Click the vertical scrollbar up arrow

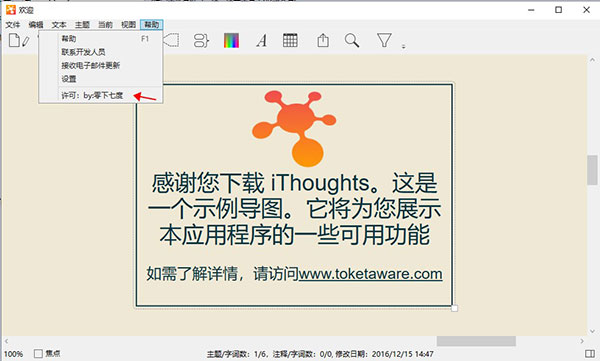(x=592, y=60)
